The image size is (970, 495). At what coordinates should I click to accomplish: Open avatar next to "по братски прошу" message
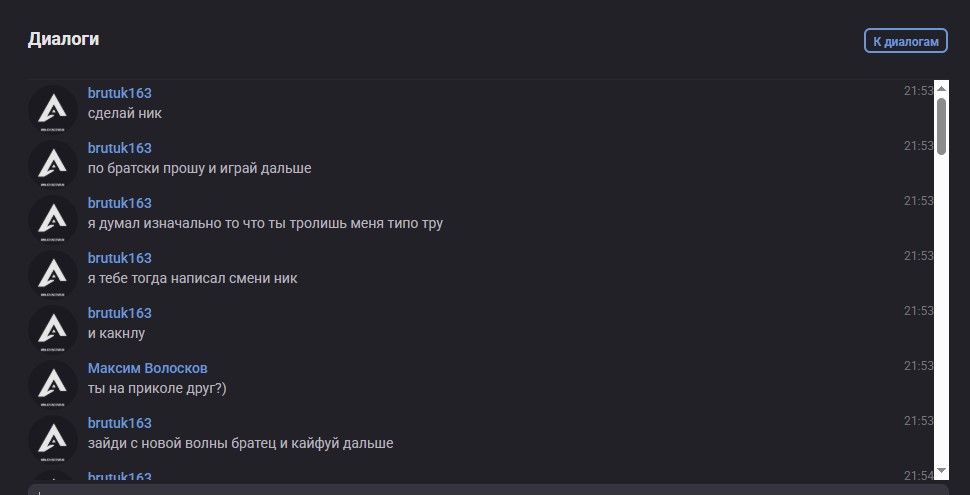(x=53, y=165)
